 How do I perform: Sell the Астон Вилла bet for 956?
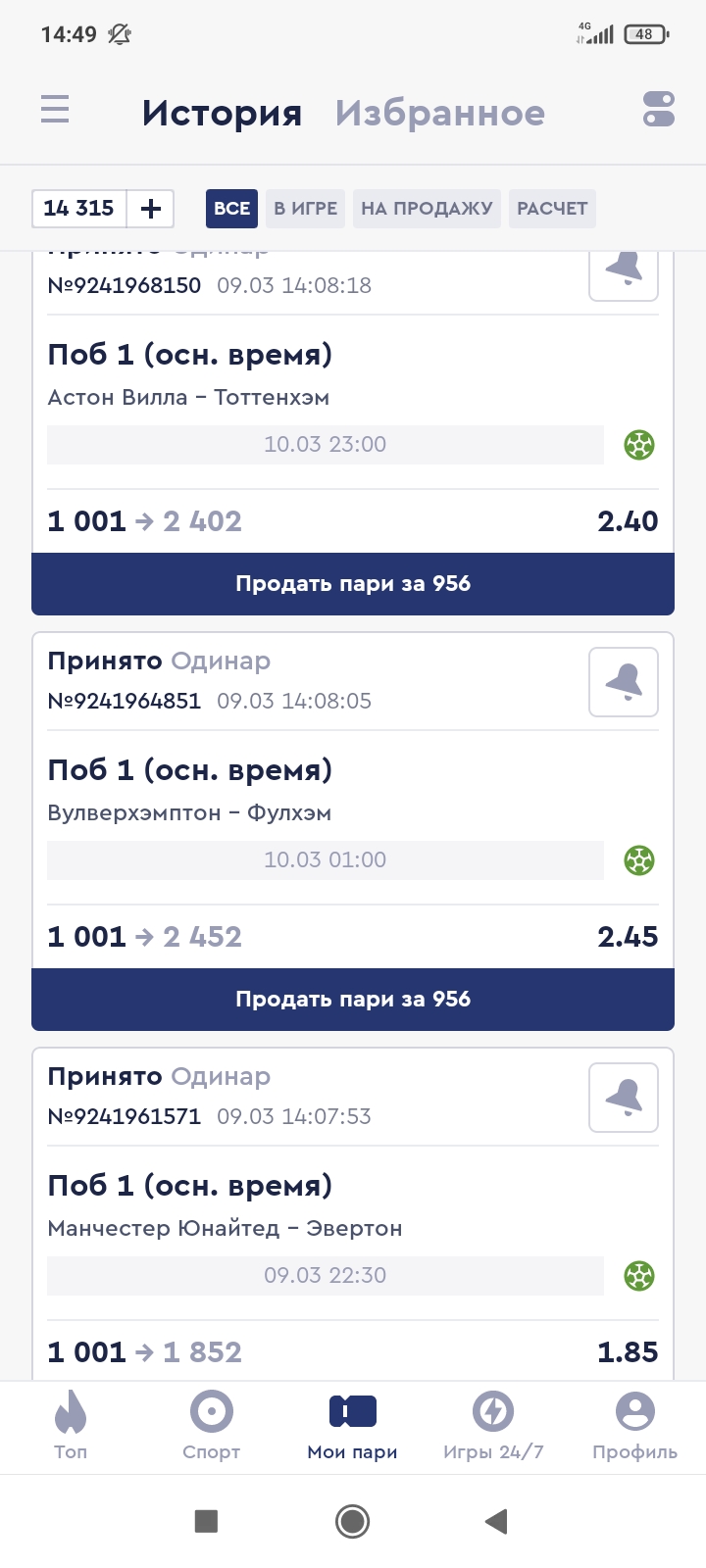coord(353,584)
